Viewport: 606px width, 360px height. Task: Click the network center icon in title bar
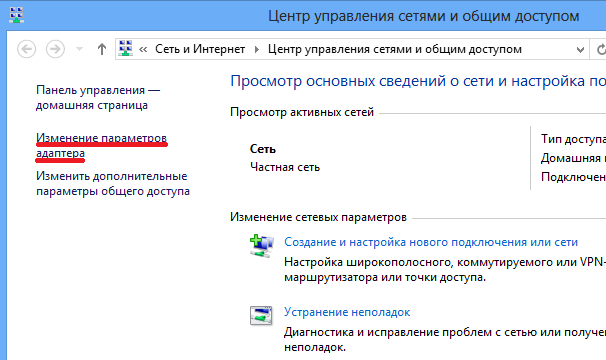[x=16, y=15]
